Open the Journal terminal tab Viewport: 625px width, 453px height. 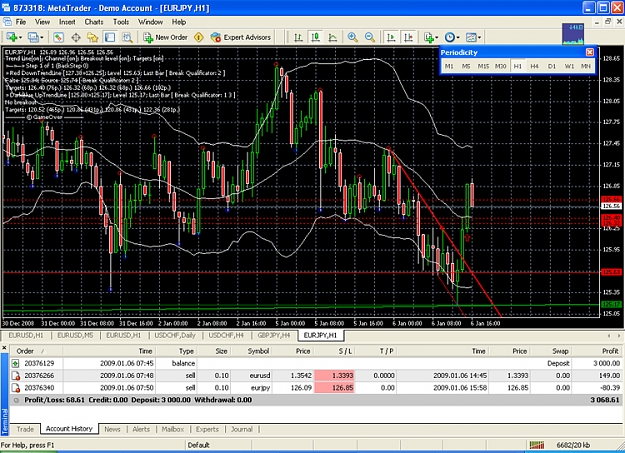[242, 429]
